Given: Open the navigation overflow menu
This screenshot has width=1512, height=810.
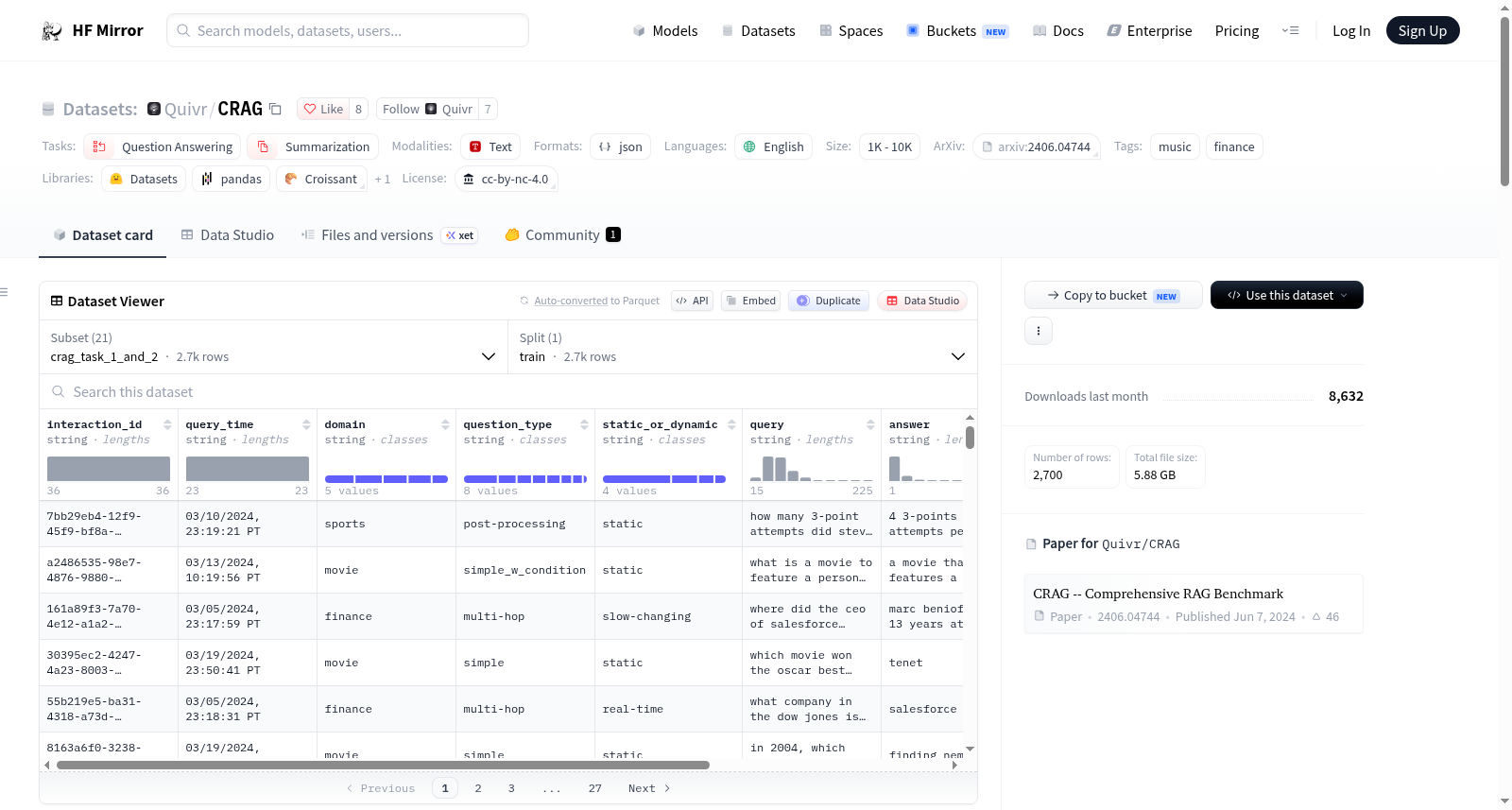Looking at the screenshot, I should click(x=1290, y=30).
